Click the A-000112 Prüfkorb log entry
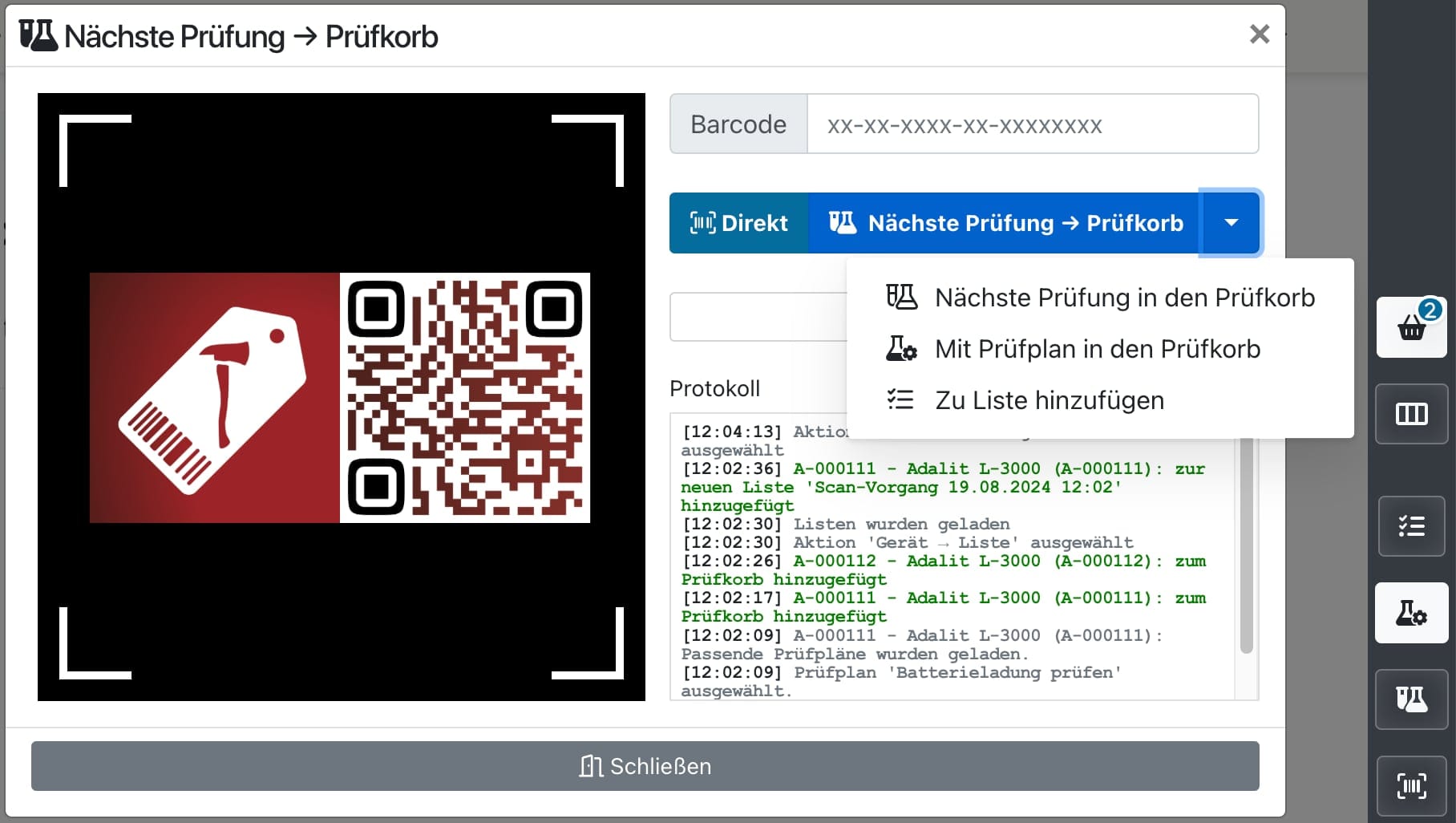1456x823 pixels. pyautogui.click(x=943, y=570)
